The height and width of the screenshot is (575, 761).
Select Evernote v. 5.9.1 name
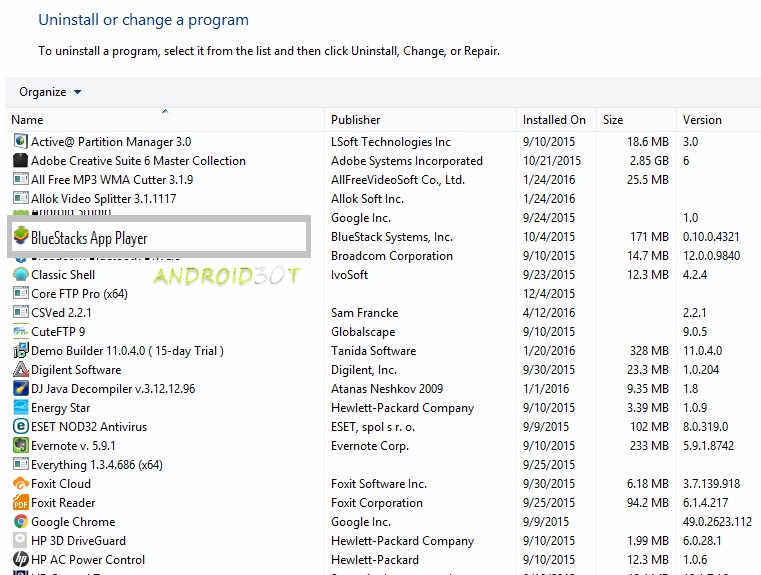[73, 445]
